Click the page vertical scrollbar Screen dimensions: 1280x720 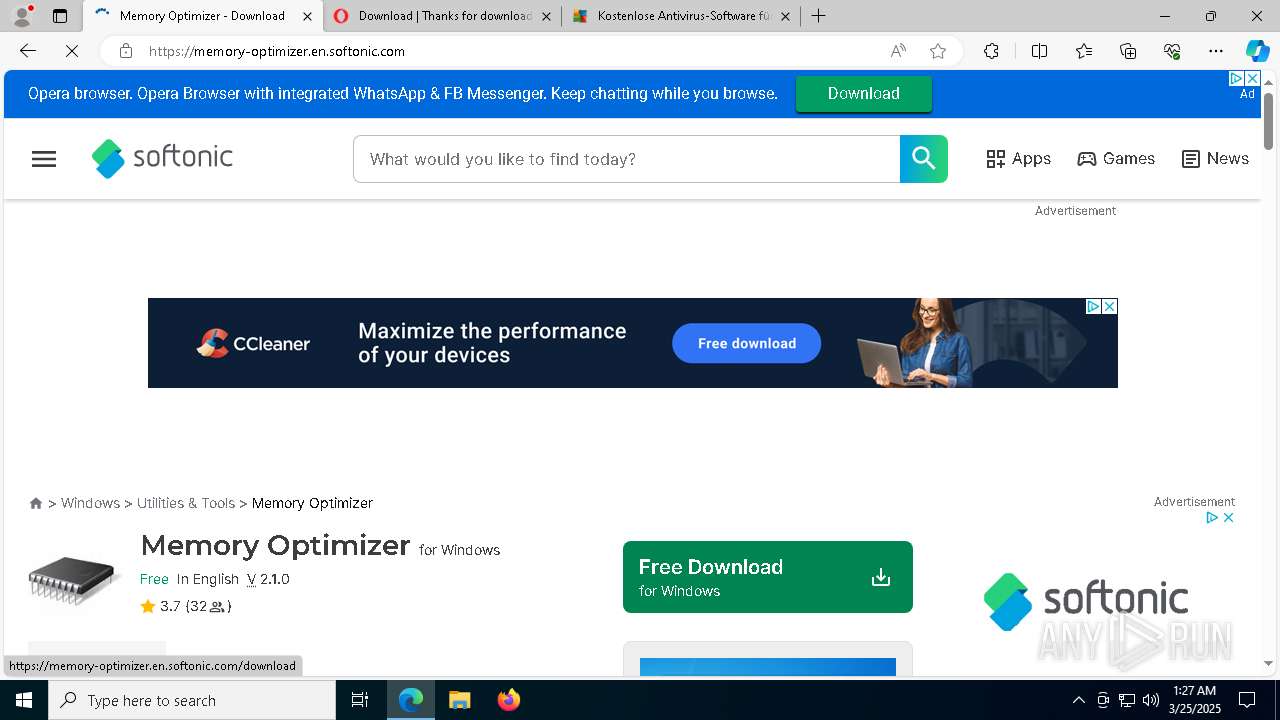[x=1268, y=120]
